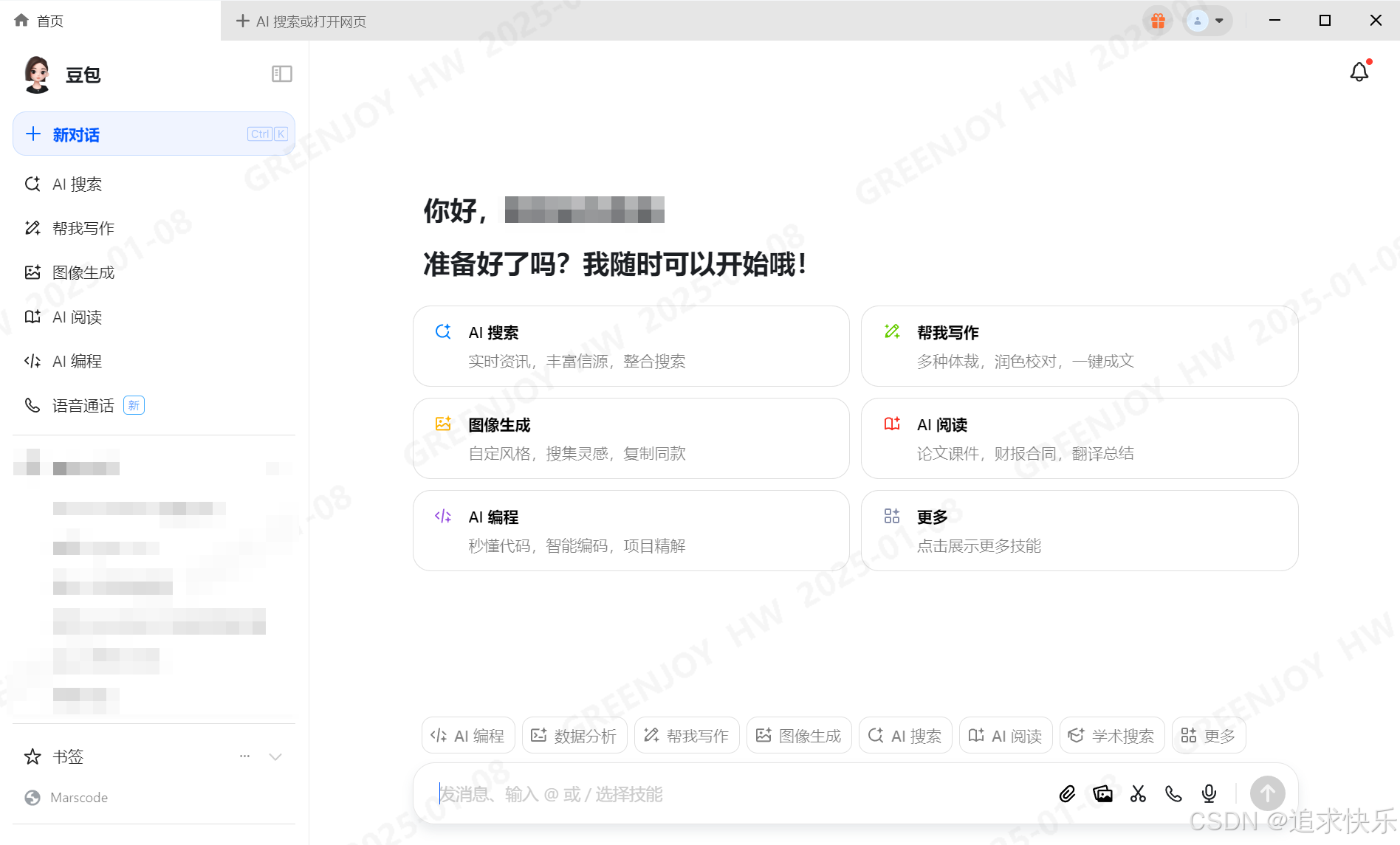This screenshot has height=845, width=1400.
Task: Minimize the 豆包 window
Action: coord(1274,21)
